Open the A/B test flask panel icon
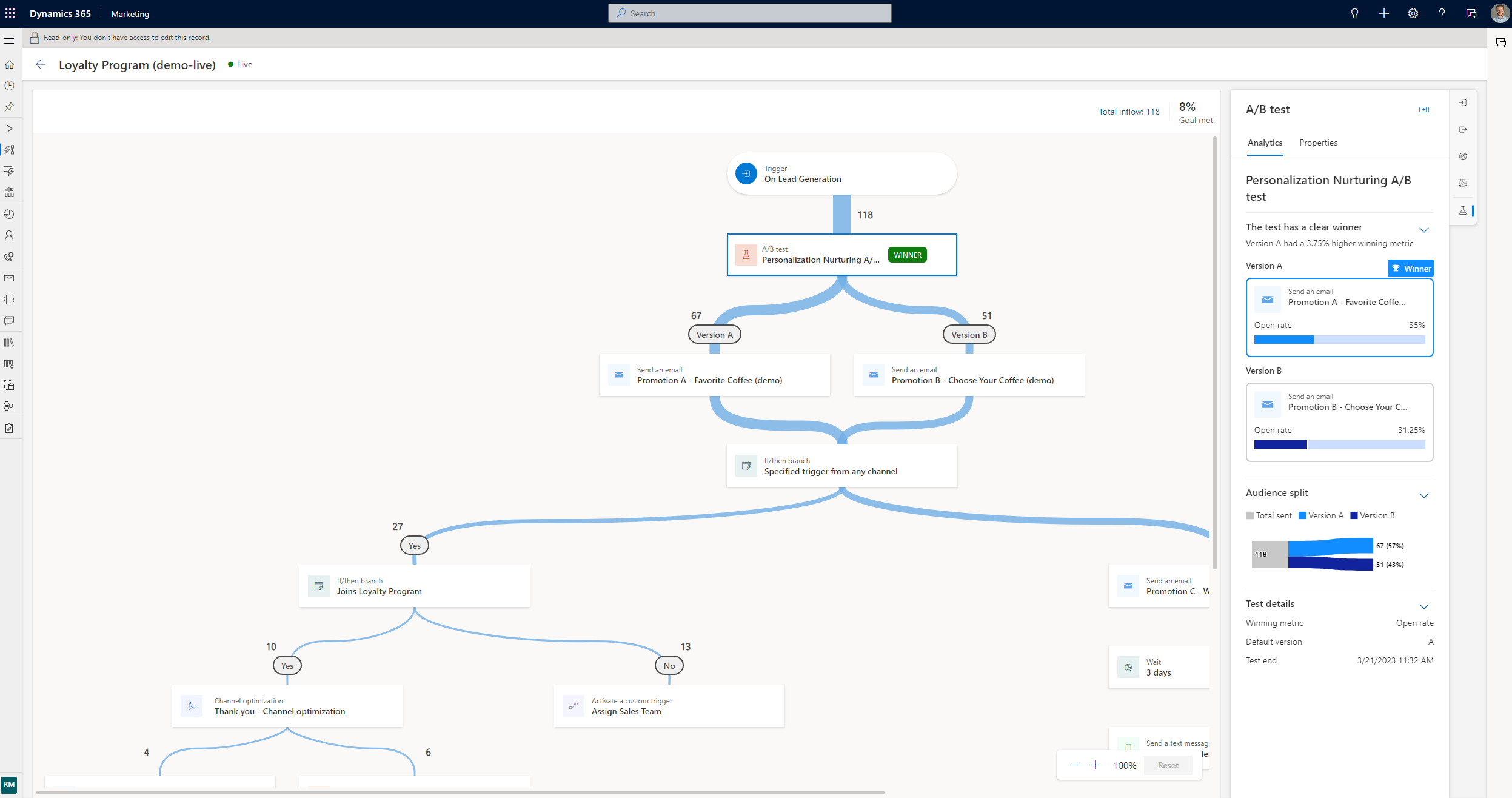Screen dimensions: 1512x798 (1463, 210)
